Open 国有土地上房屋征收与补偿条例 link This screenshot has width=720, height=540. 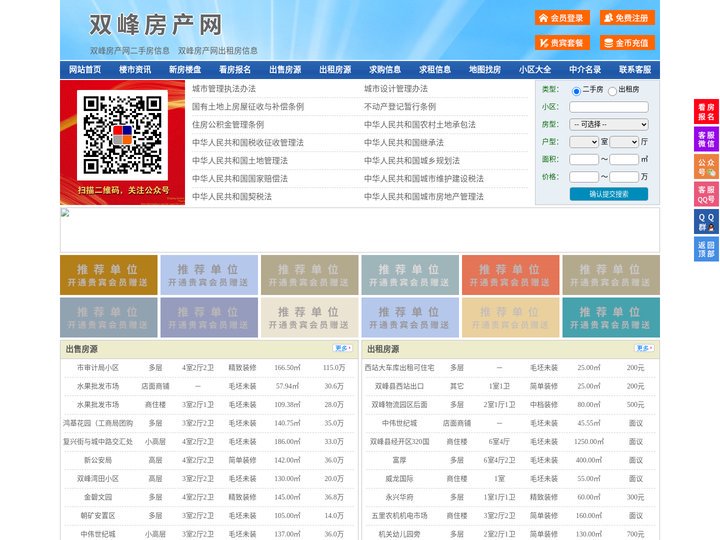pyautogui.click(x=248, y=107)
